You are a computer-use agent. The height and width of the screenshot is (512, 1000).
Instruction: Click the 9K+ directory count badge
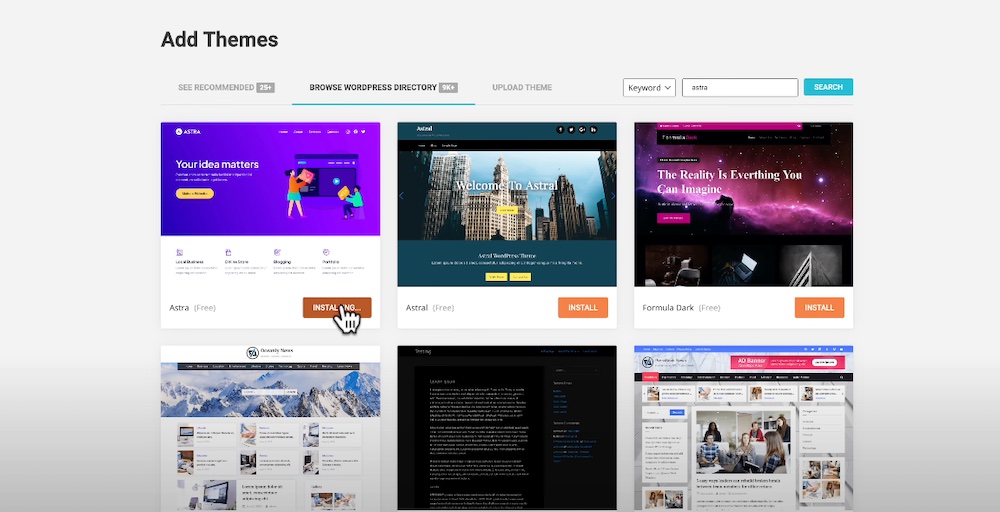pyautogui.click(x=448, y=87)
